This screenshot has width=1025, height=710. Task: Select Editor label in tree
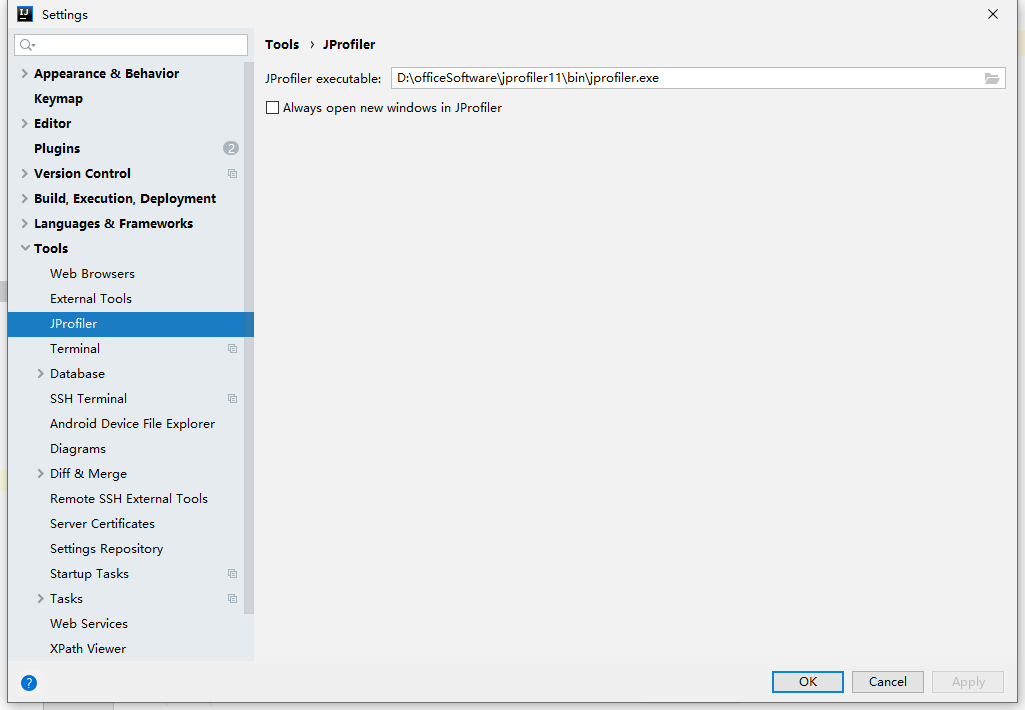pyautogui.click(x=52, y=124)
